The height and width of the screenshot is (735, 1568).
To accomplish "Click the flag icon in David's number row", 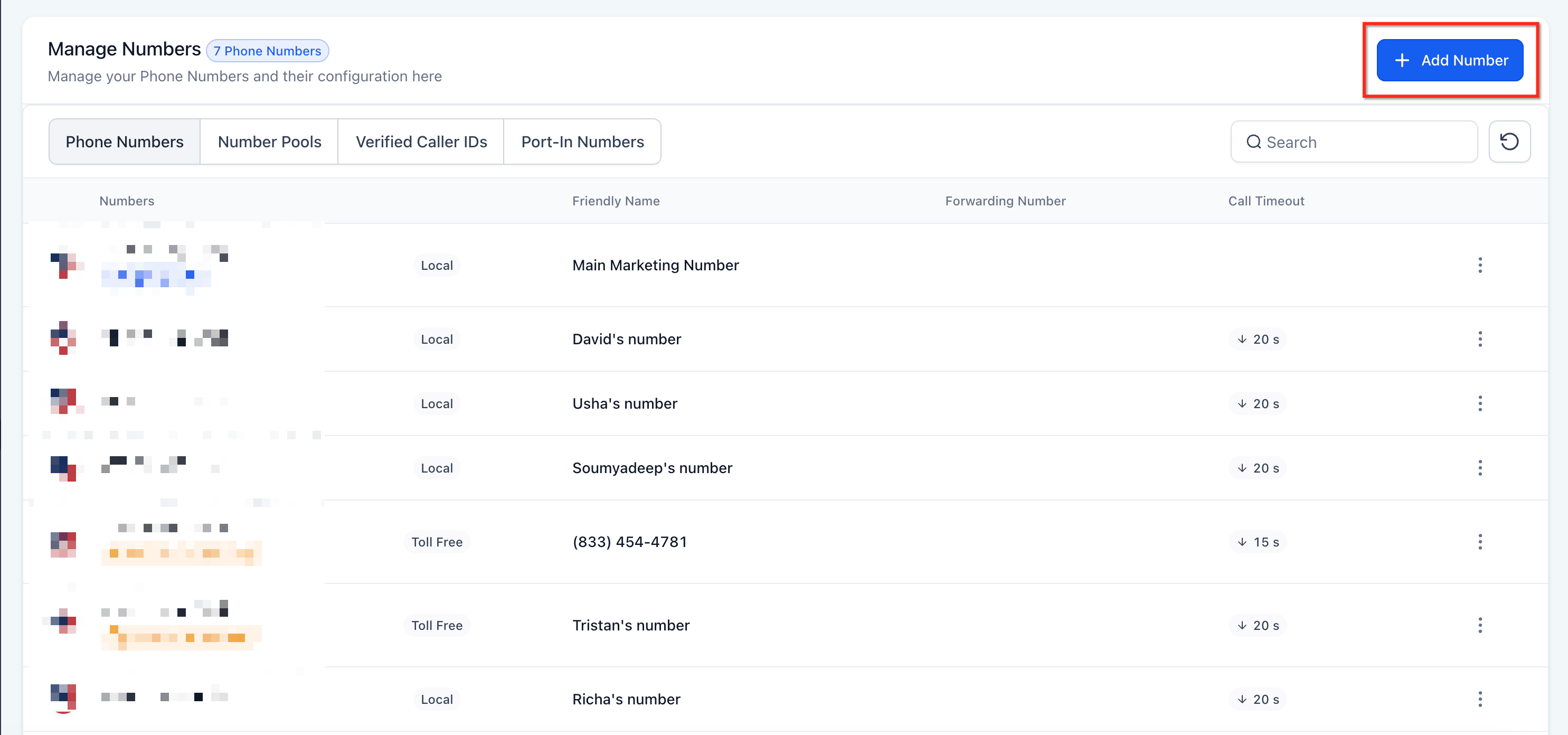I will (x=63, y=338).
